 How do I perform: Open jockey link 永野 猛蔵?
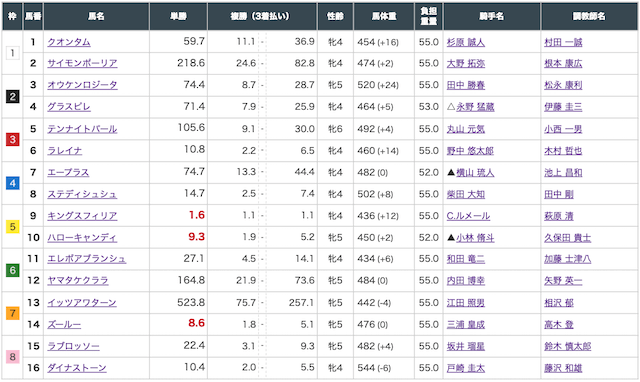475,107
